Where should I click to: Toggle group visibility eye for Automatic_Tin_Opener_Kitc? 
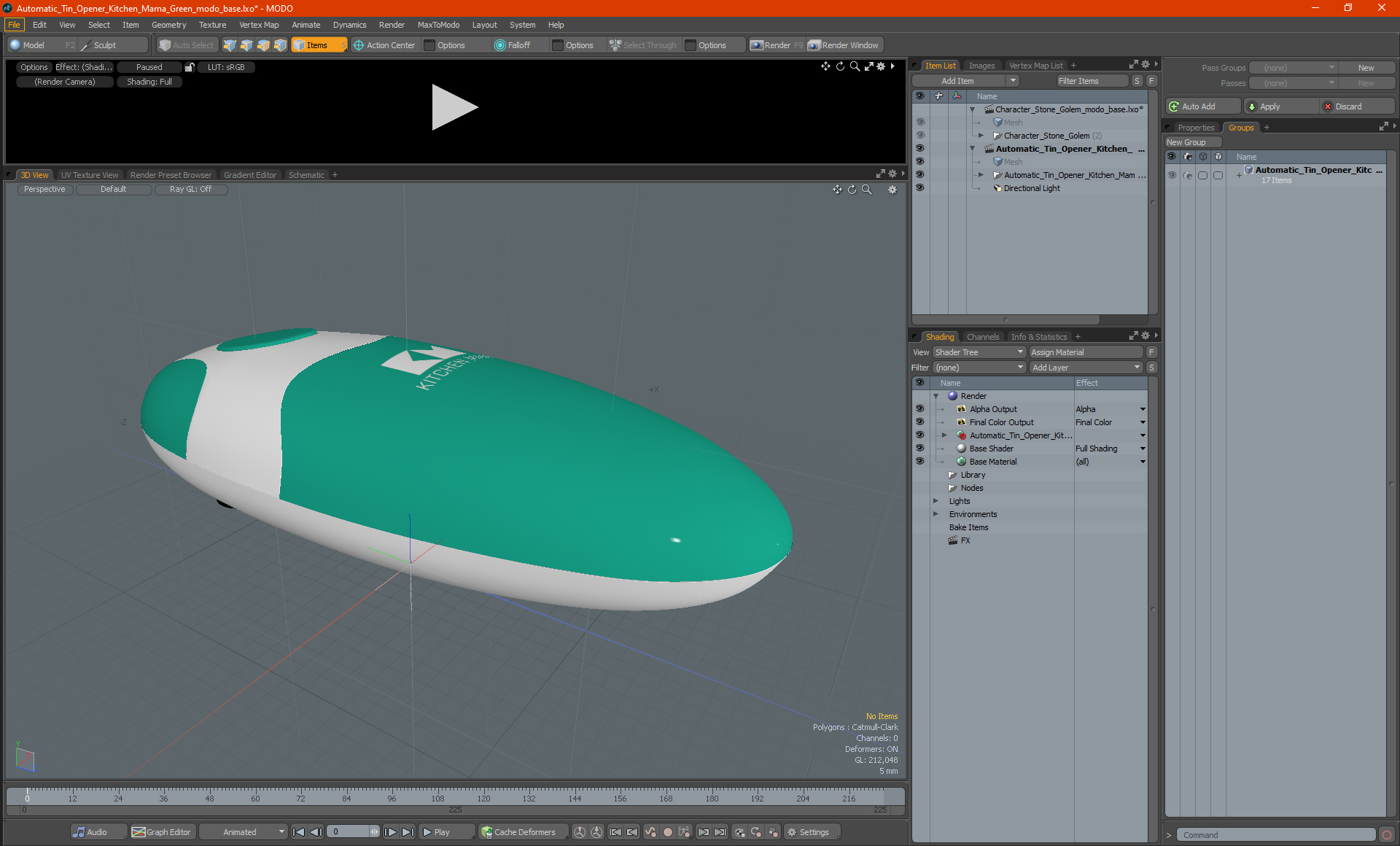coord(1172,175)
